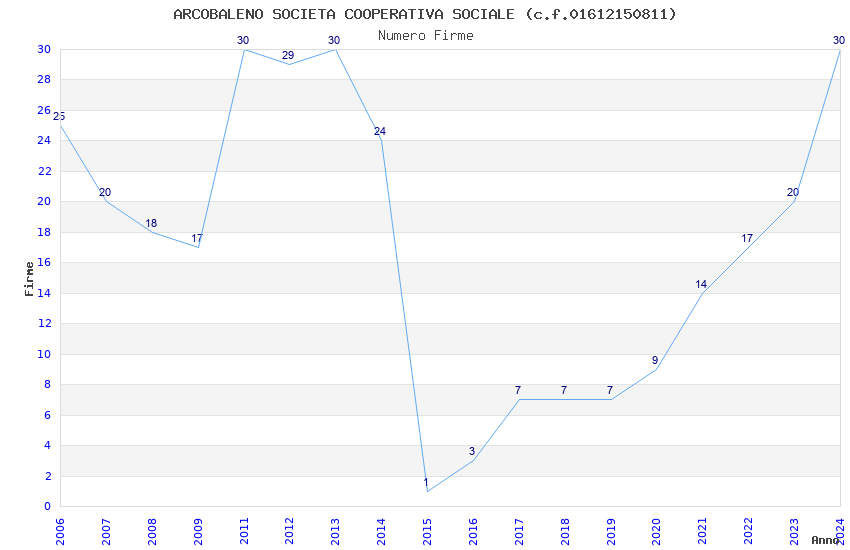Click the y-axis tick value 16
Image resolution: width=850 pixels, height=550 pixels.
click(x=44, y=262)
